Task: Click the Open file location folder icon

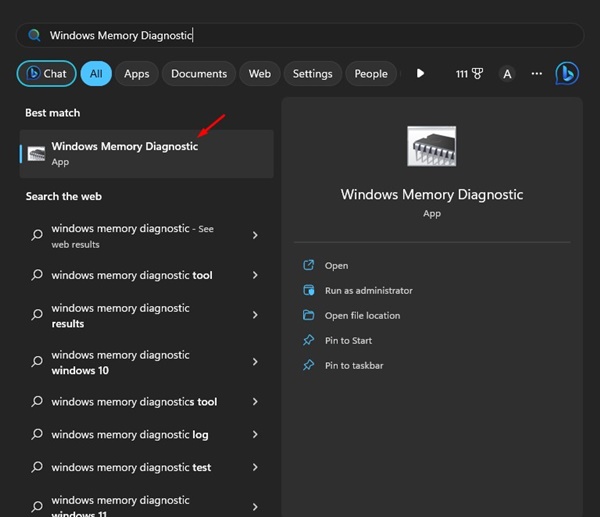Action: (309, 315)
